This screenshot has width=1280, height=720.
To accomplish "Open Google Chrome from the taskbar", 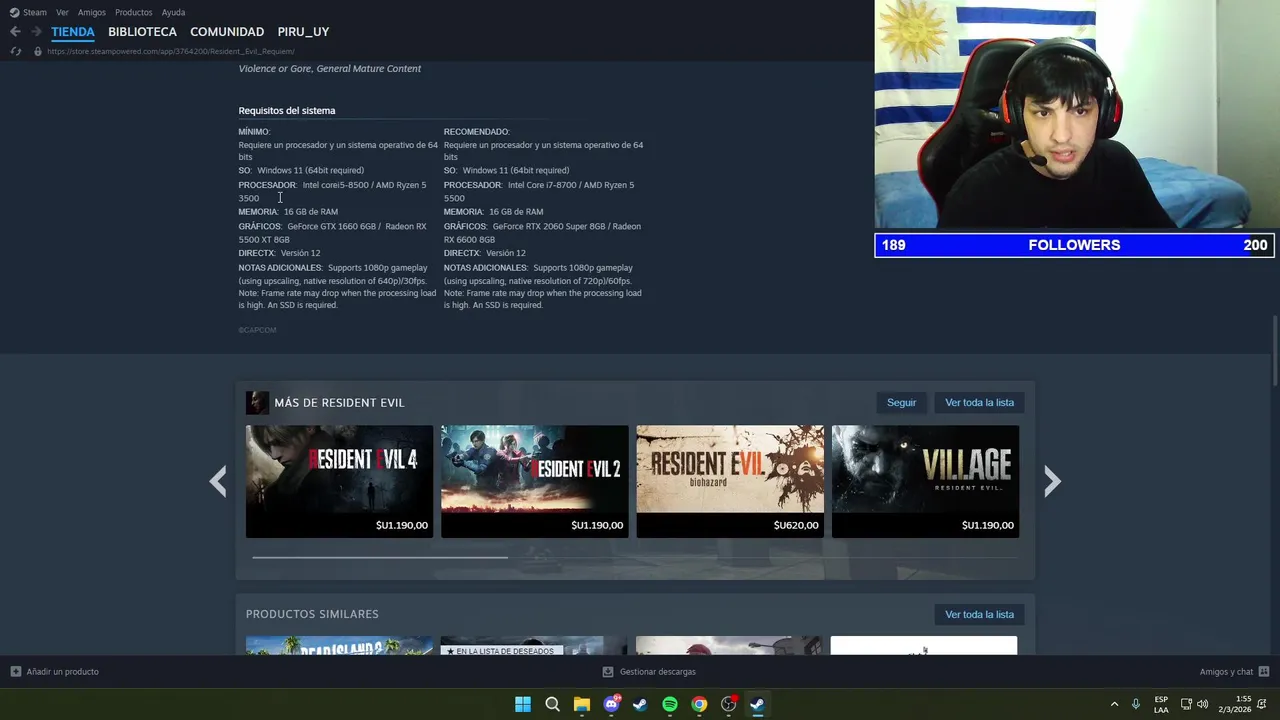I will pos(699,704).
